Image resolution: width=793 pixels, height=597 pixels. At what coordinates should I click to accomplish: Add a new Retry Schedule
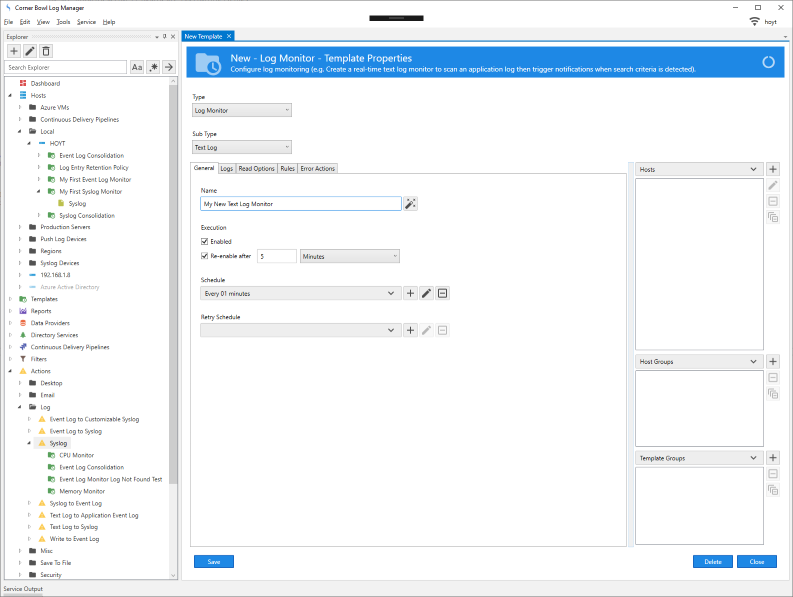point(410,330)
